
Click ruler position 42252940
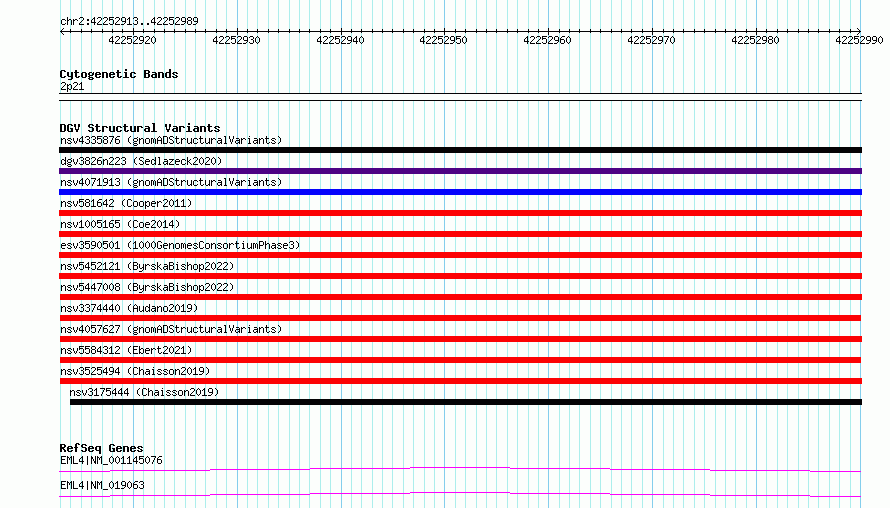point(340,40)
